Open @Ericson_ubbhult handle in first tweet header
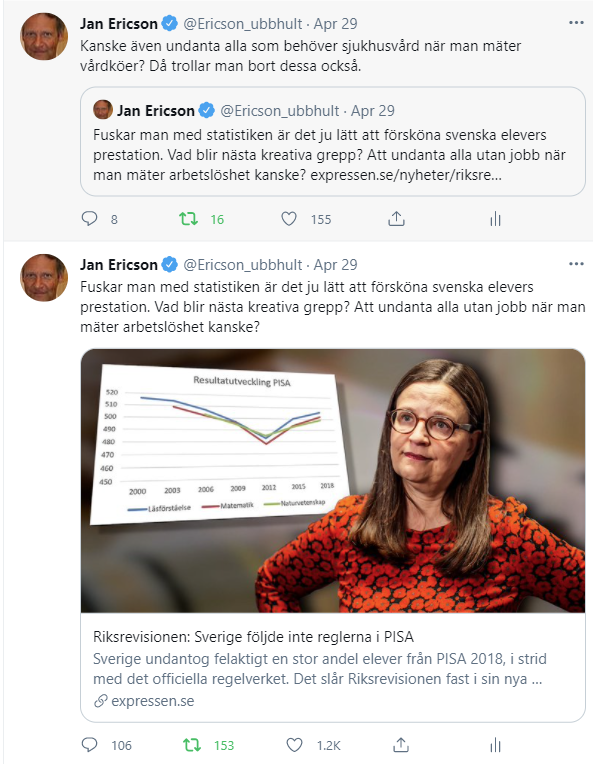This screenshot has width=593, height=764. pos(243,23)
